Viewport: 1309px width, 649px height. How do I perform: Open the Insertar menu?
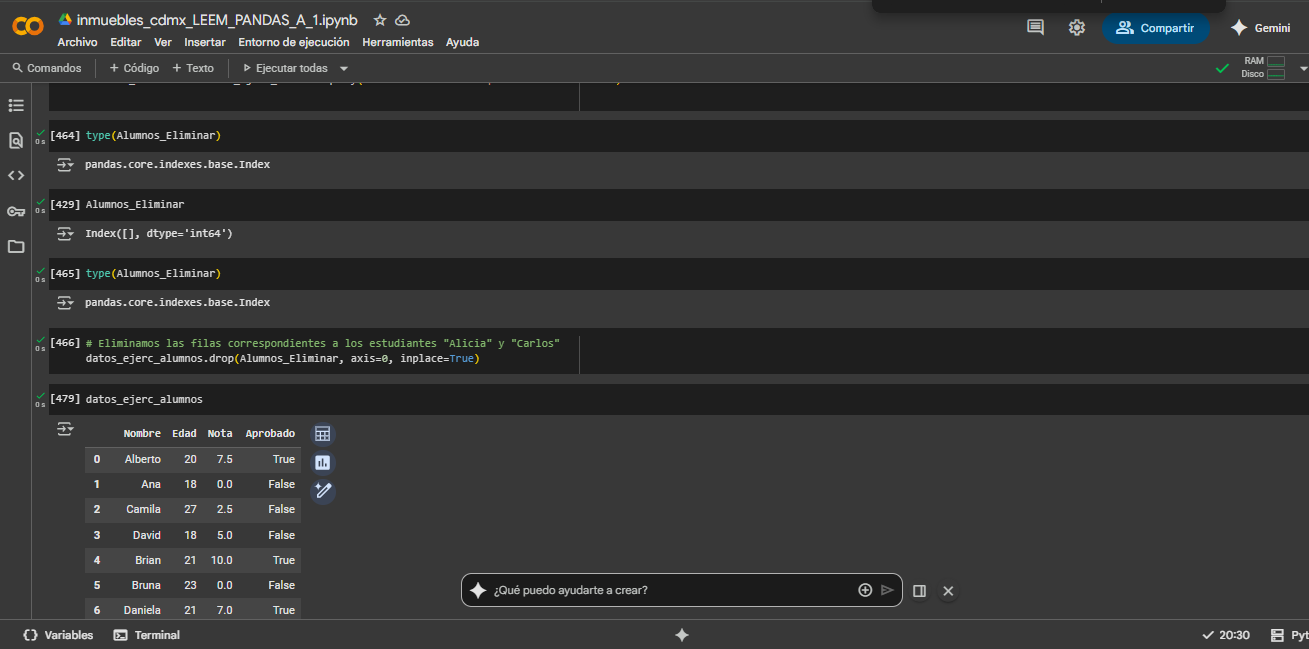pos(205,42)
